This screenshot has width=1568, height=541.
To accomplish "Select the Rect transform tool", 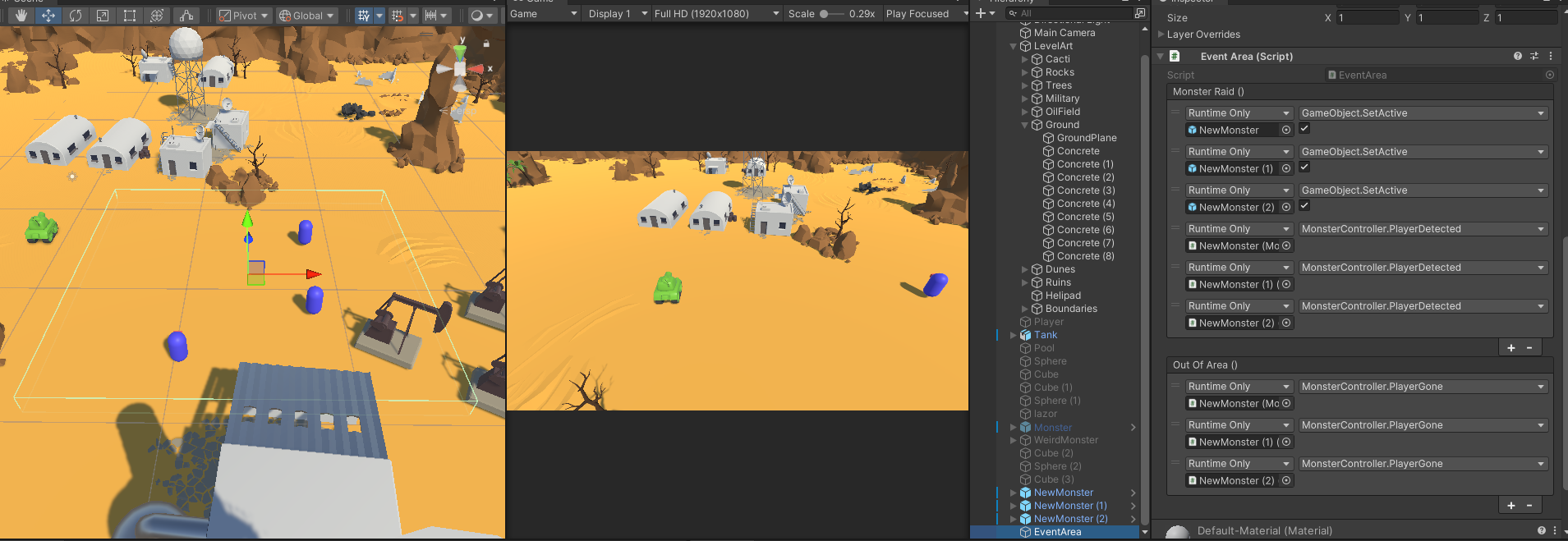I will pyautogui.click(x=130, y=15).
